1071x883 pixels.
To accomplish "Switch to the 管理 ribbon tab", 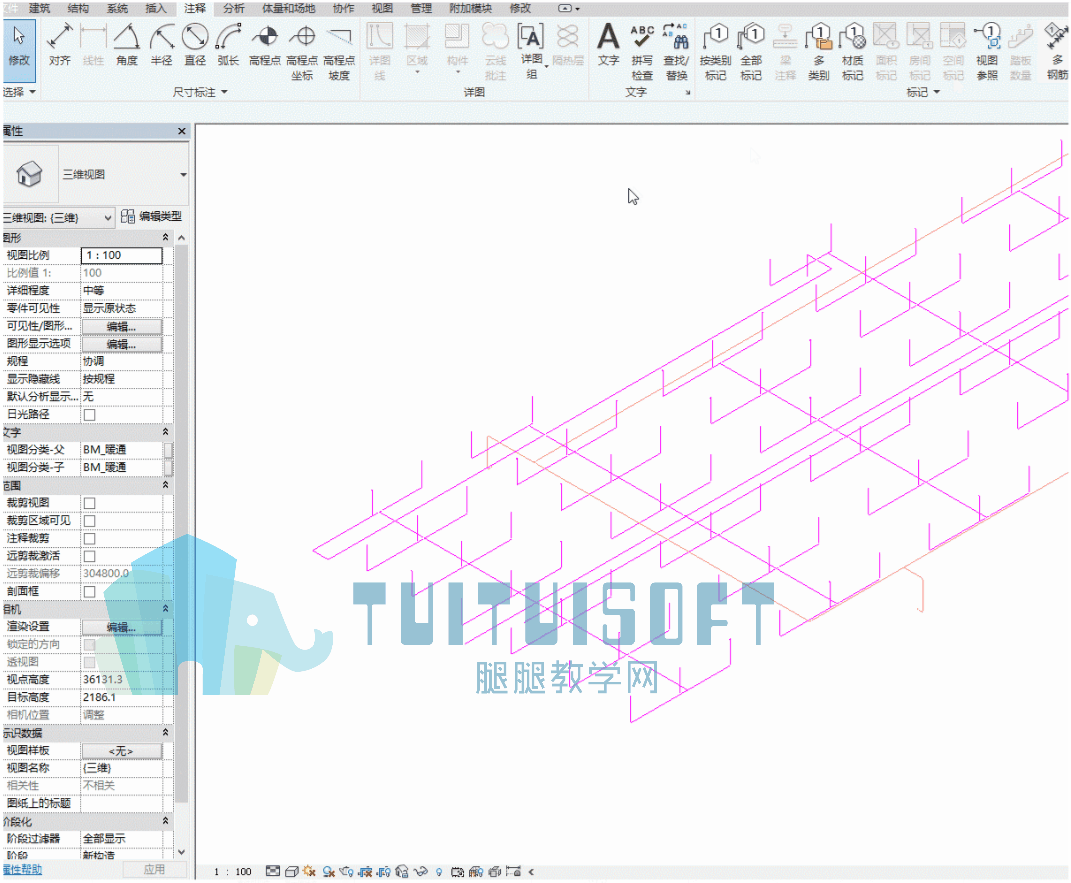I will click(421, 8).
